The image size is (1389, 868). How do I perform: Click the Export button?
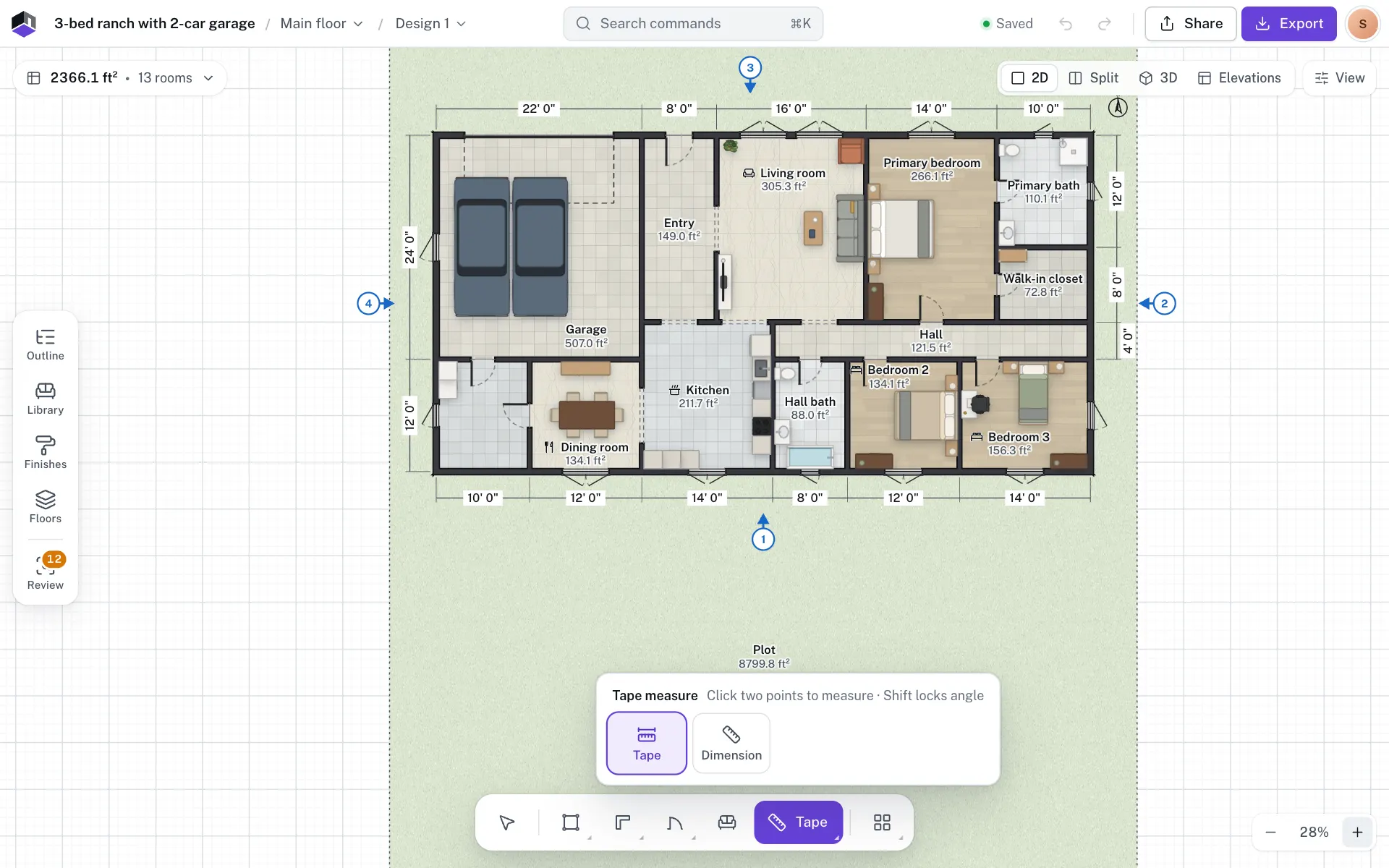pos(1289,24)
